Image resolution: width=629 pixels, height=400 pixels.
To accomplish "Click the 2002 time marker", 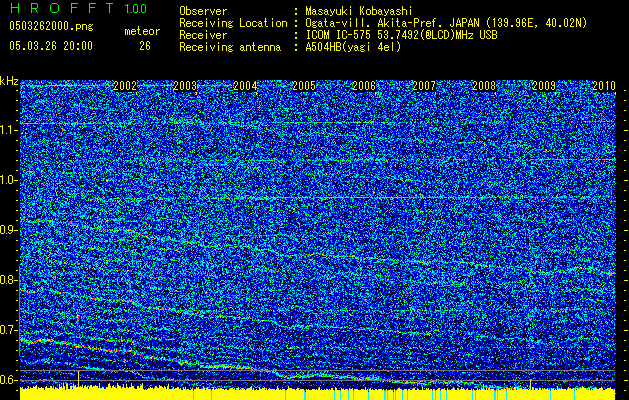I will coord(125,86).
